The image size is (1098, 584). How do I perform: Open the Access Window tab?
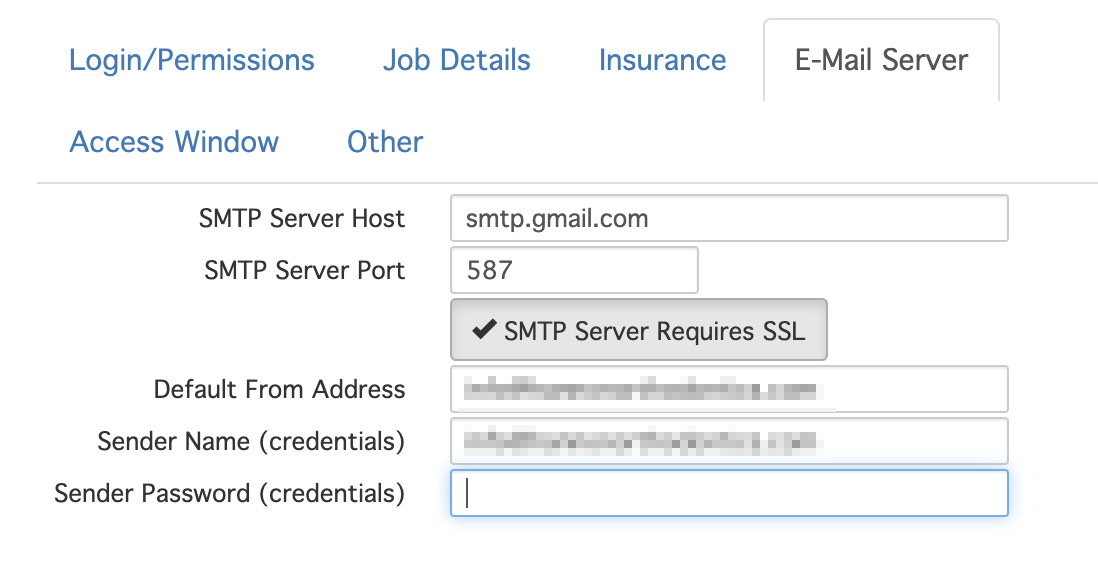[x=174, y=142]
